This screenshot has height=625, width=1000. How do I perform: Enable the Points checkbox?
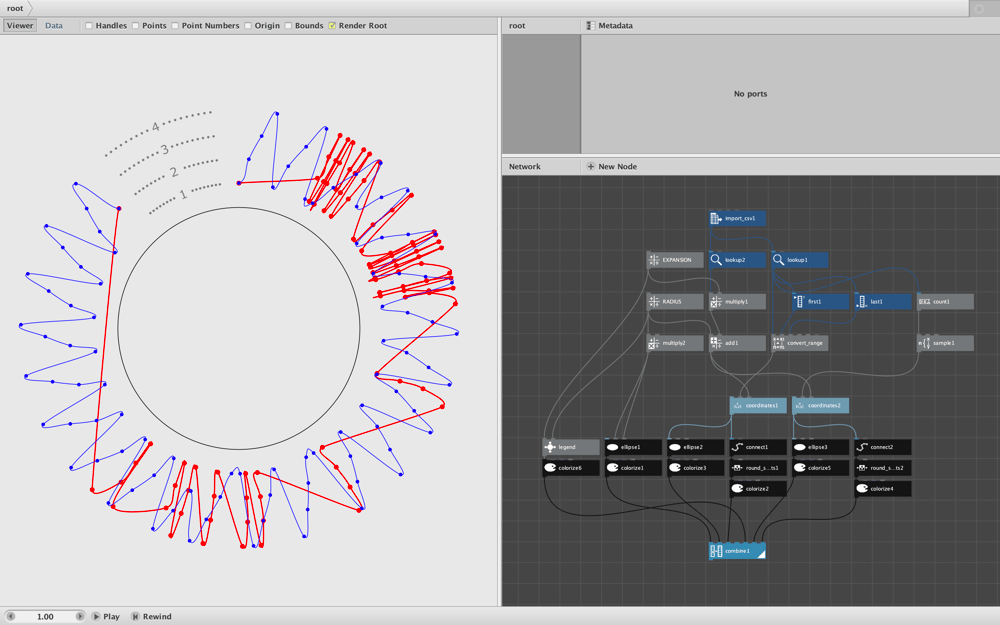tap(136, 26)
